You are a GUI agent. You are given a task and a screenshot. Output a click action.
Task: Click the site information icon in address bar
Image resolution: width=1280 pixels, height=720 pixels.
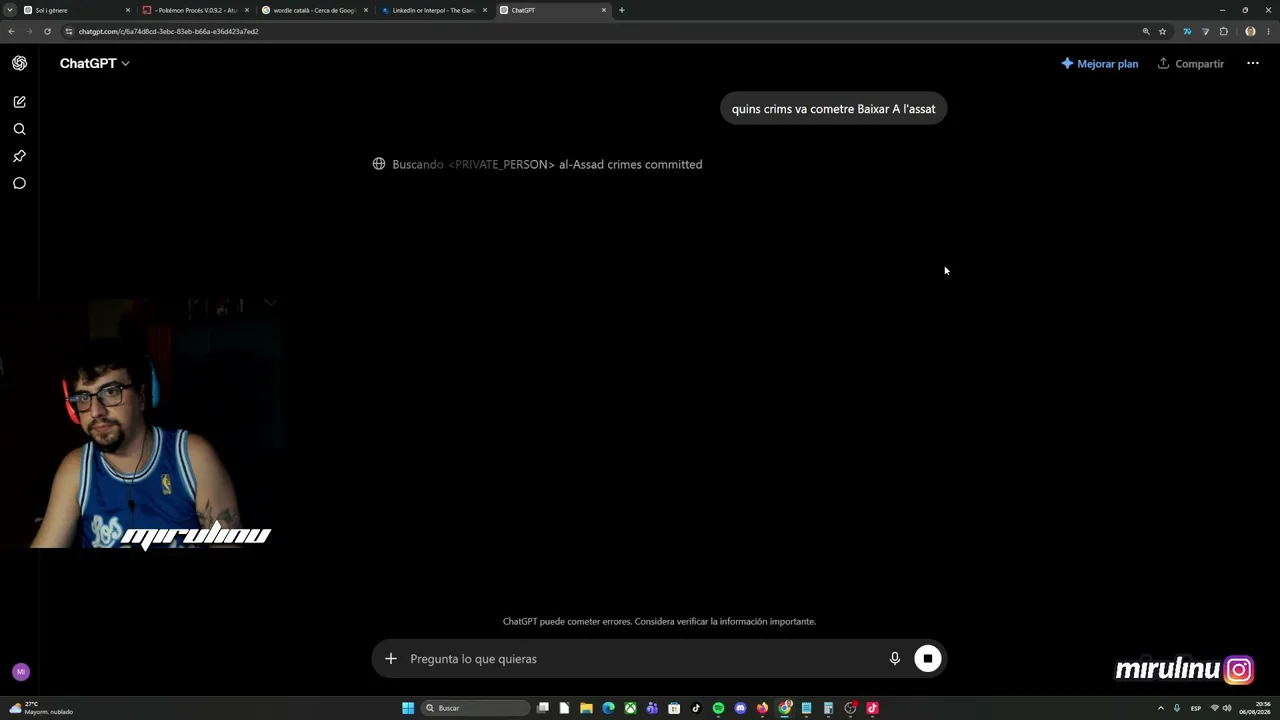pyautogui.click(x=69, y=31)
